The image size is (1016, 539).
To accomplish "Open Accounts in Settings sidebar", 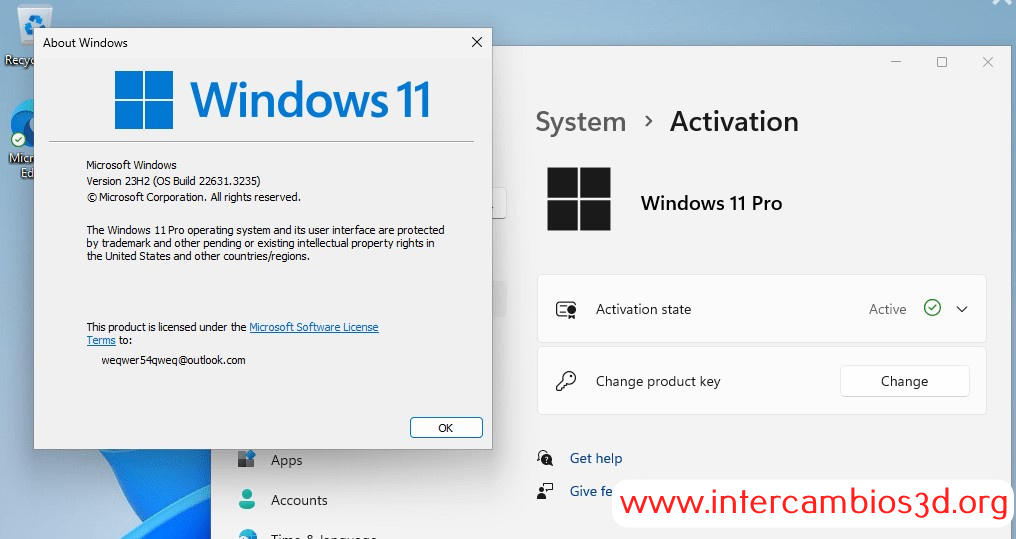I will tap(299, 500).
